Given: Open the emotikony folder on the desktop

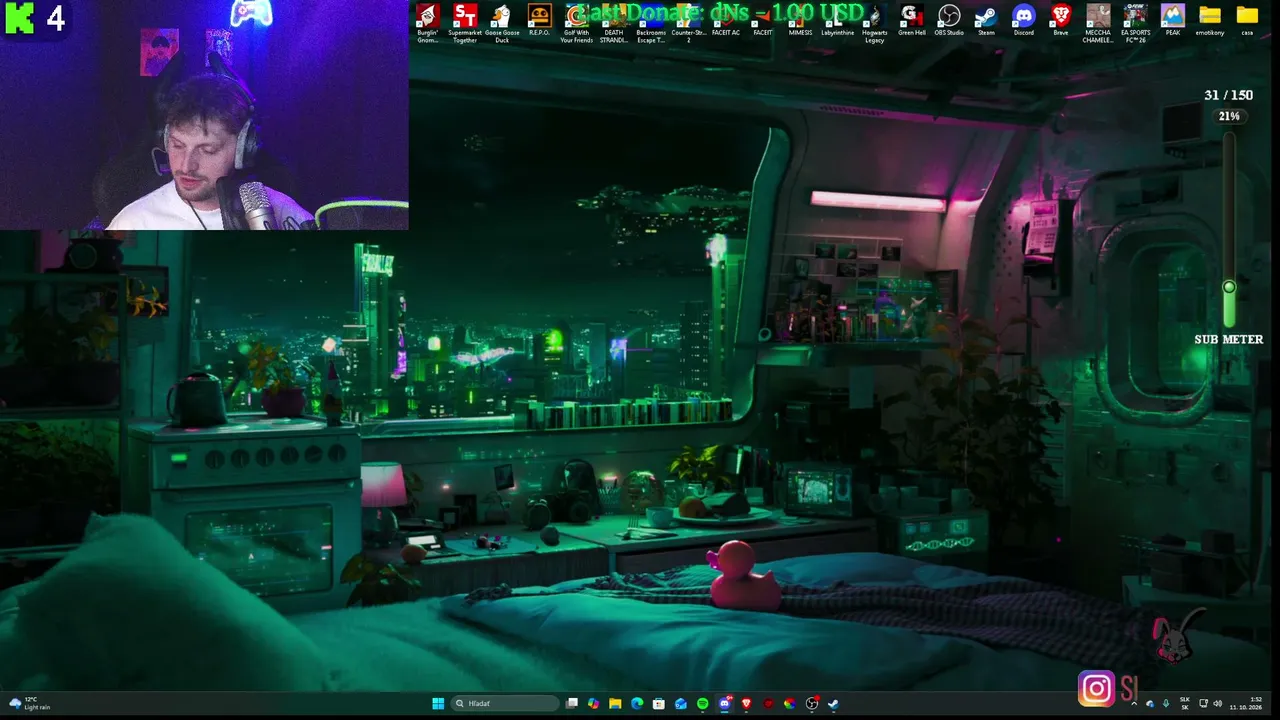Looking at the screenshot, I should (1210, 21).
